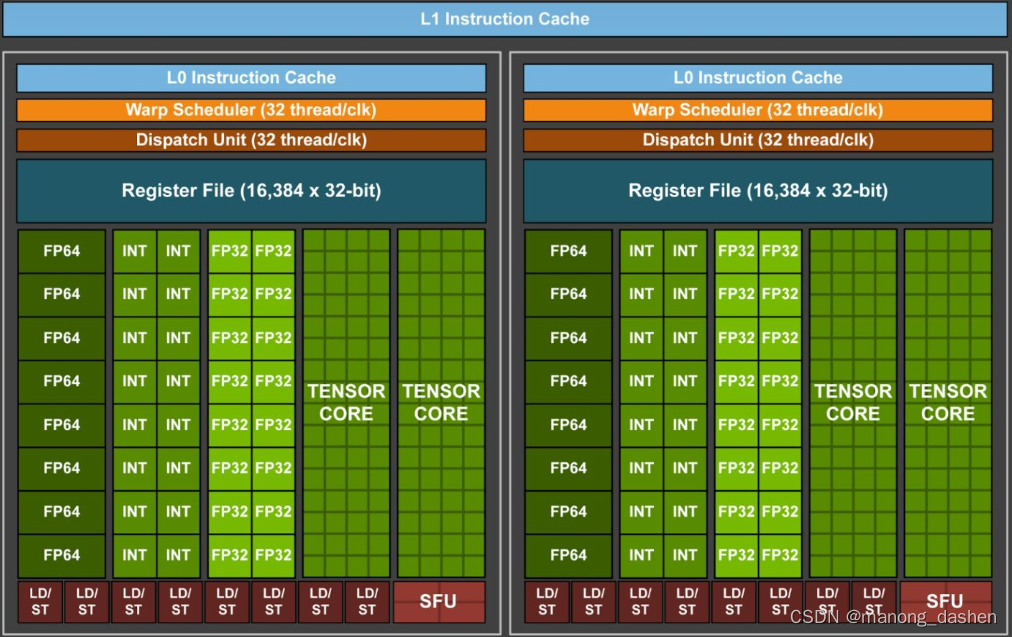Click Warp Scheduler bar in right partition

[758, 110]
